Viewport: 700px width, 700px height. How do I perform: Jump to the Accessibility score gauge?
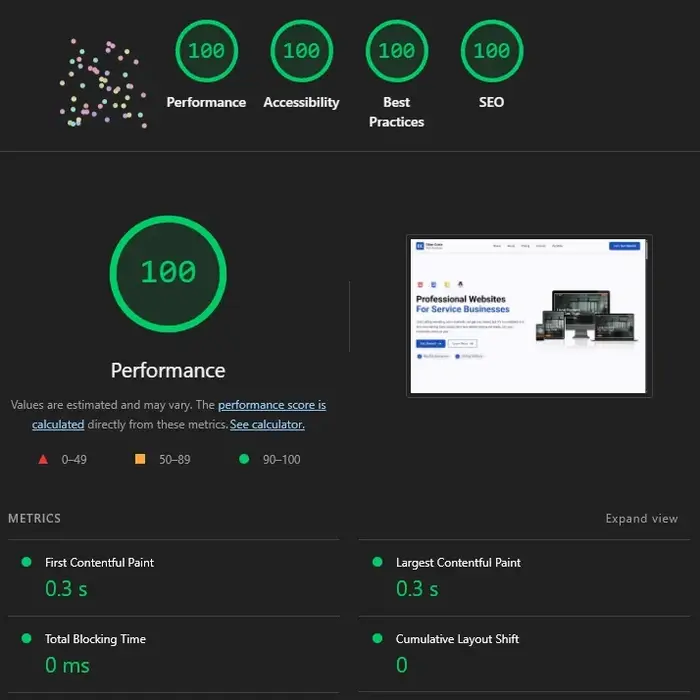click(301, 51)
